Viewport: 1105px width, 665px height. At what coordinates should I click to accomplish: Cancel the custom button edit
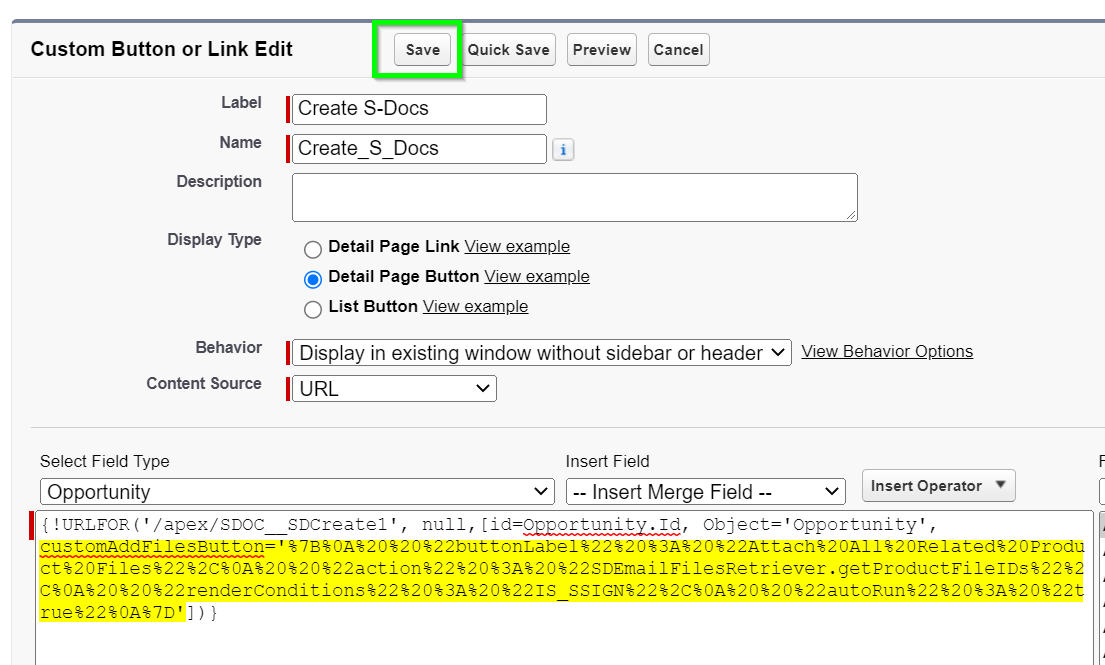click(x=678, y=50)
